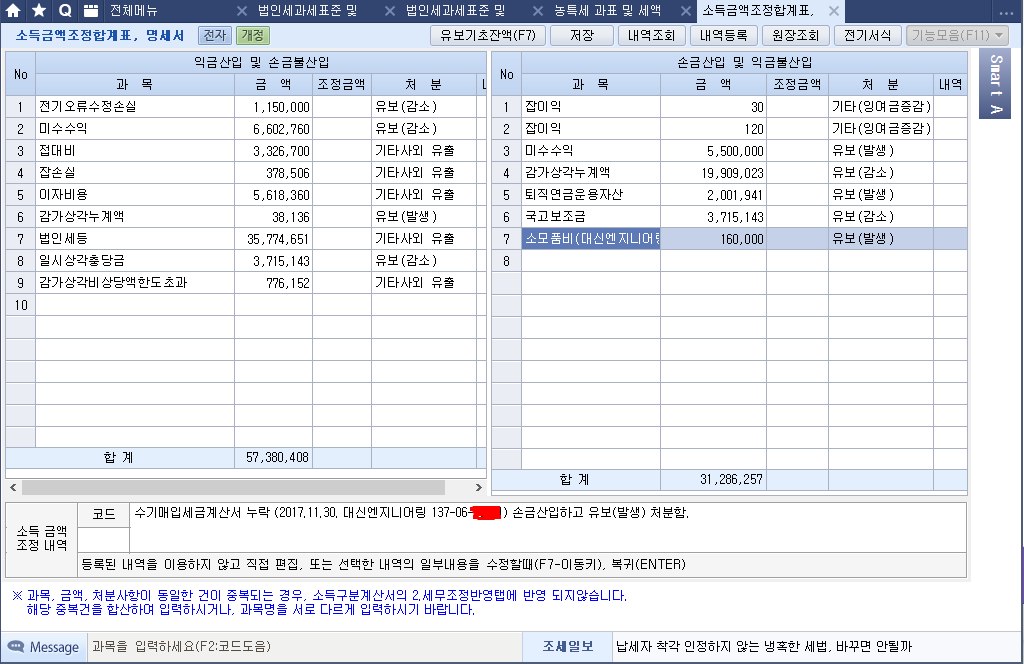Click the 유보기초잔액(F7) button
The height and width of the screenshot is (664, 1024).
pyautogui.click(x=488, y=35)
